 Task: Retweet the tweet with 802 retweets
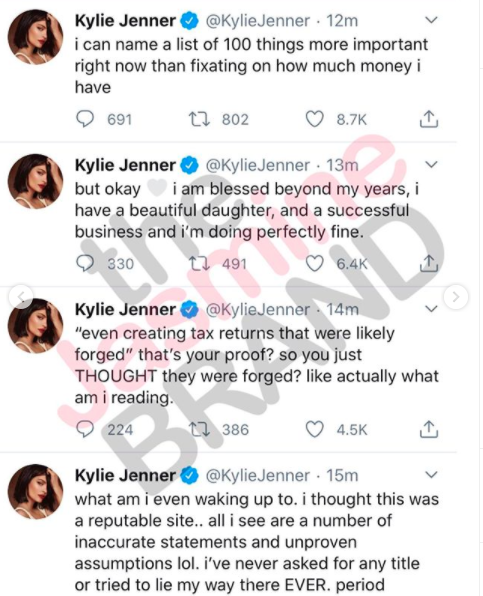coord(200,119)
